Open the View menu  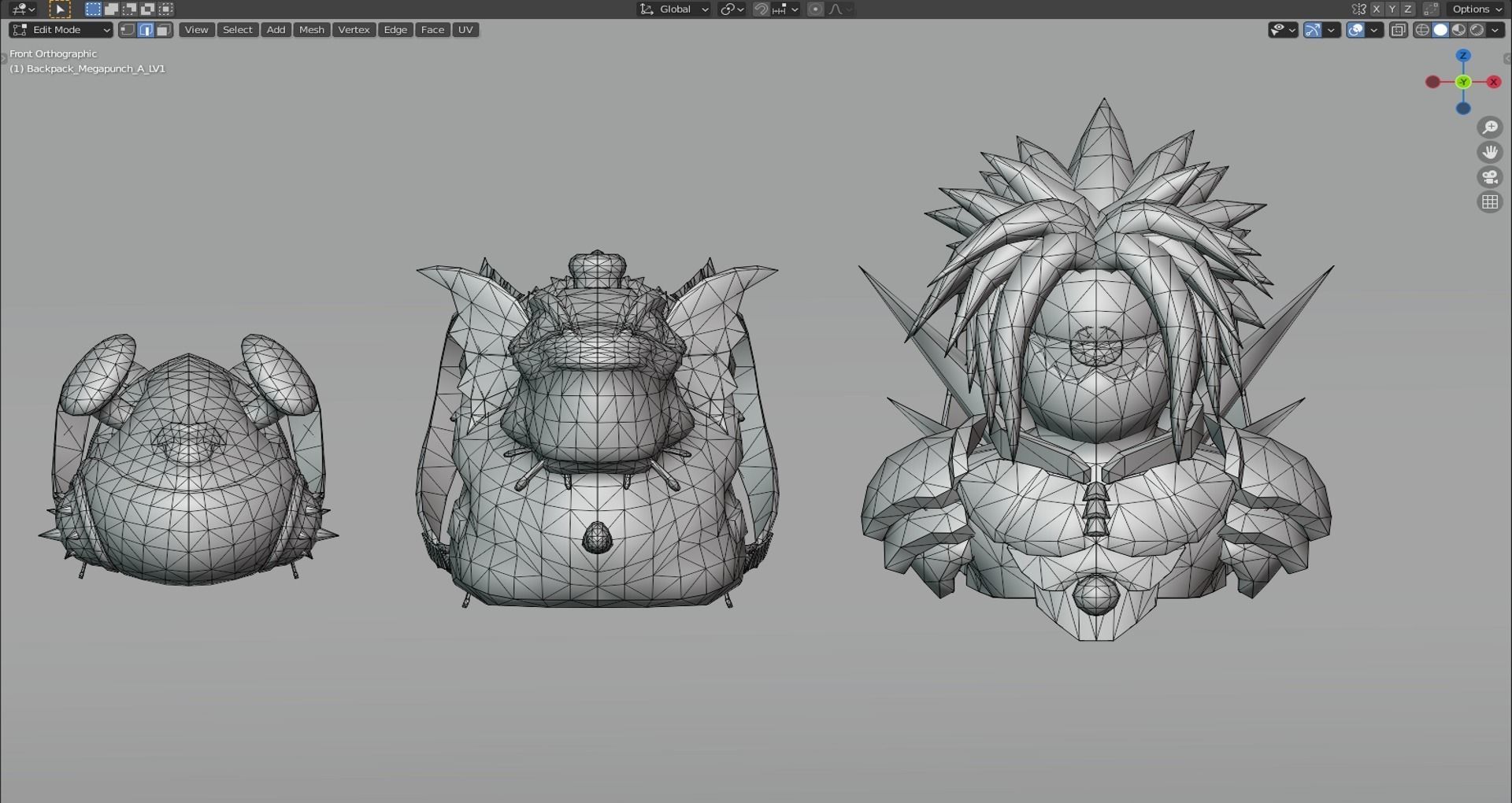click(x=196, y=30)
